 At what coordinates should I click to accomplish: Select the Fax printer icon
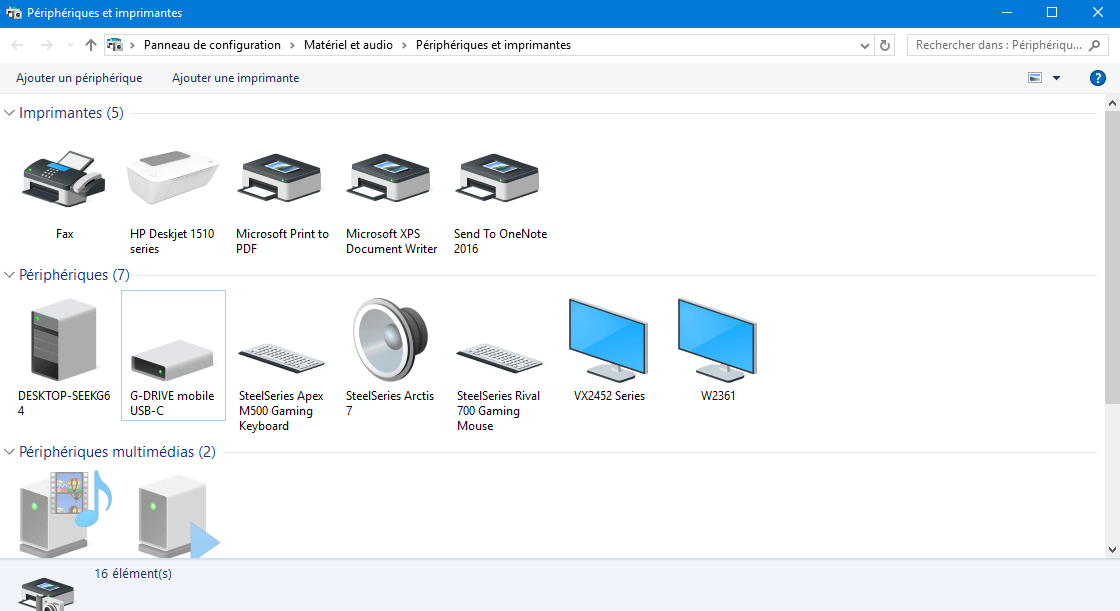pyautogui.click(x=64, y=180)
